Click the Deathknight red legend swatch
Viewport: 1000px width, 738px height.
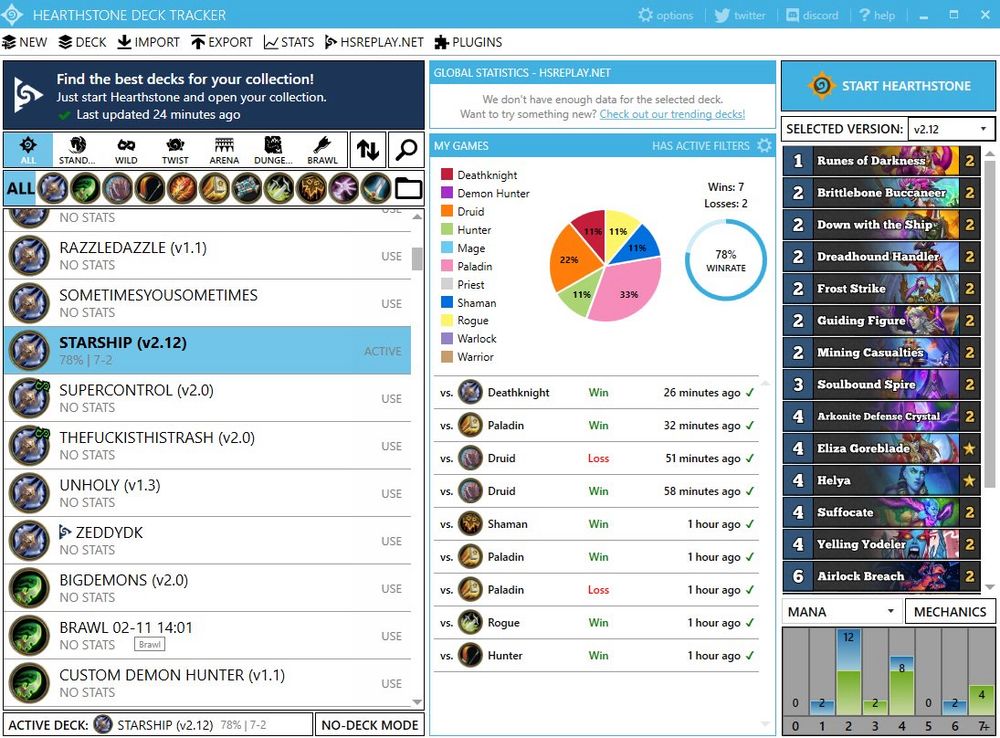(446, 174)
